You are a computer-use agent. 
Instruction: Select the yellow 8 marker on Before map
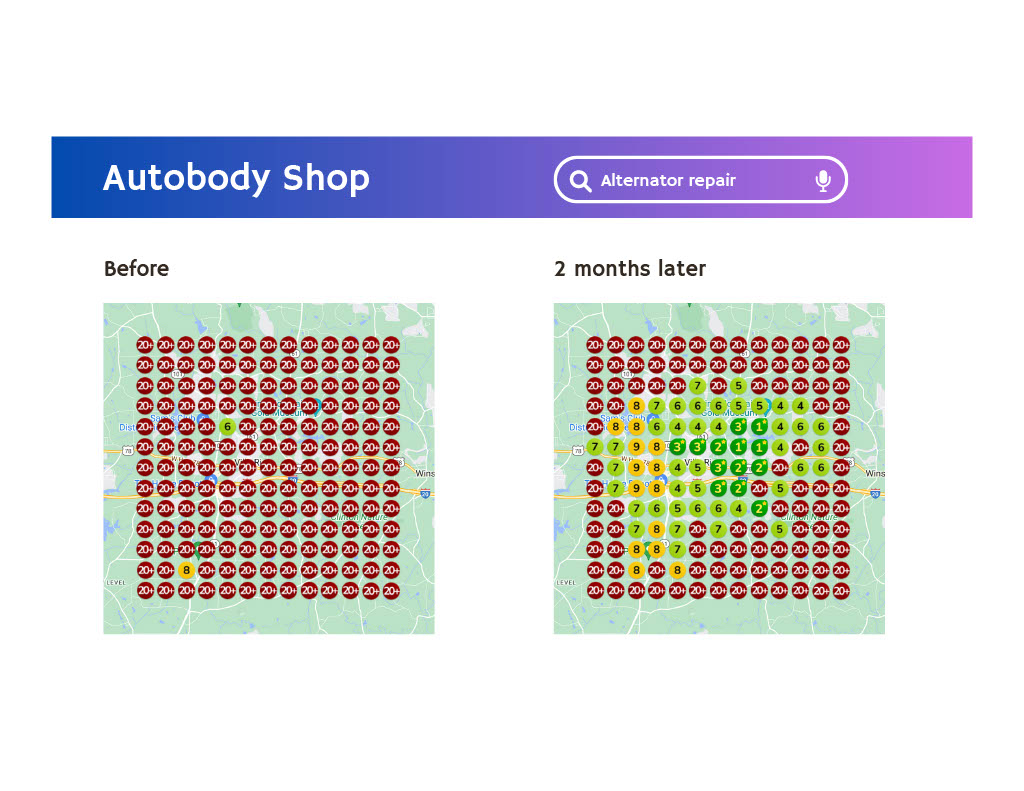186,570
